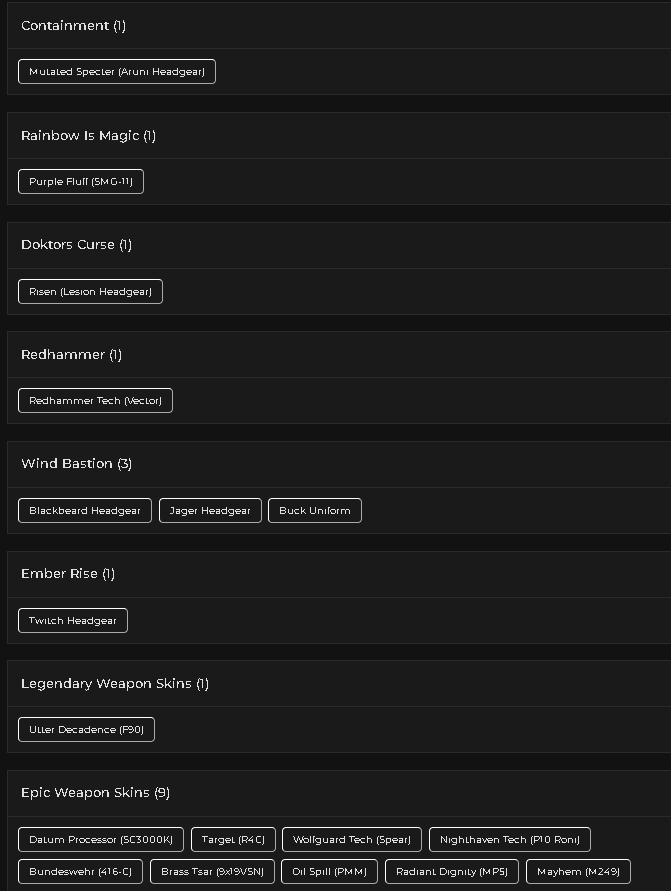The image size is (671, 891).
Task: Click the Mutated Specter (Aruni Headgear) tag
Action: click(x=116, y=72)
